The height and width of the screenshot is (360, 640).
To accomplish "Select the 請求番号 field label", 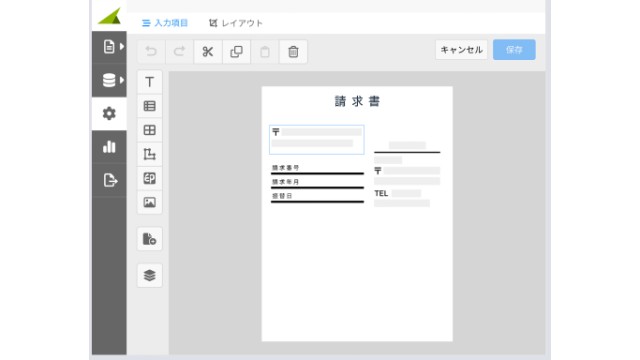I will click(286, 168).
